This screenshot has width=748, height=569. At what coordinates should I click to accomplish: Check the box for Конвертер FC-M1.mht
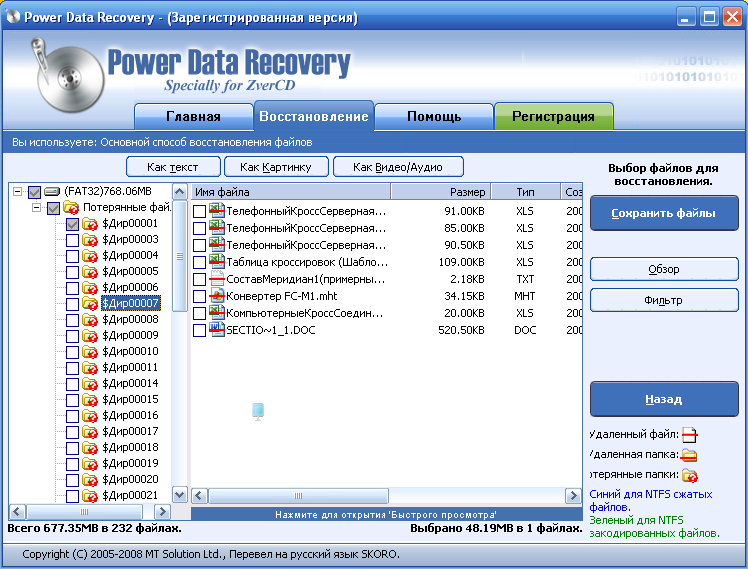pos(199,296)
